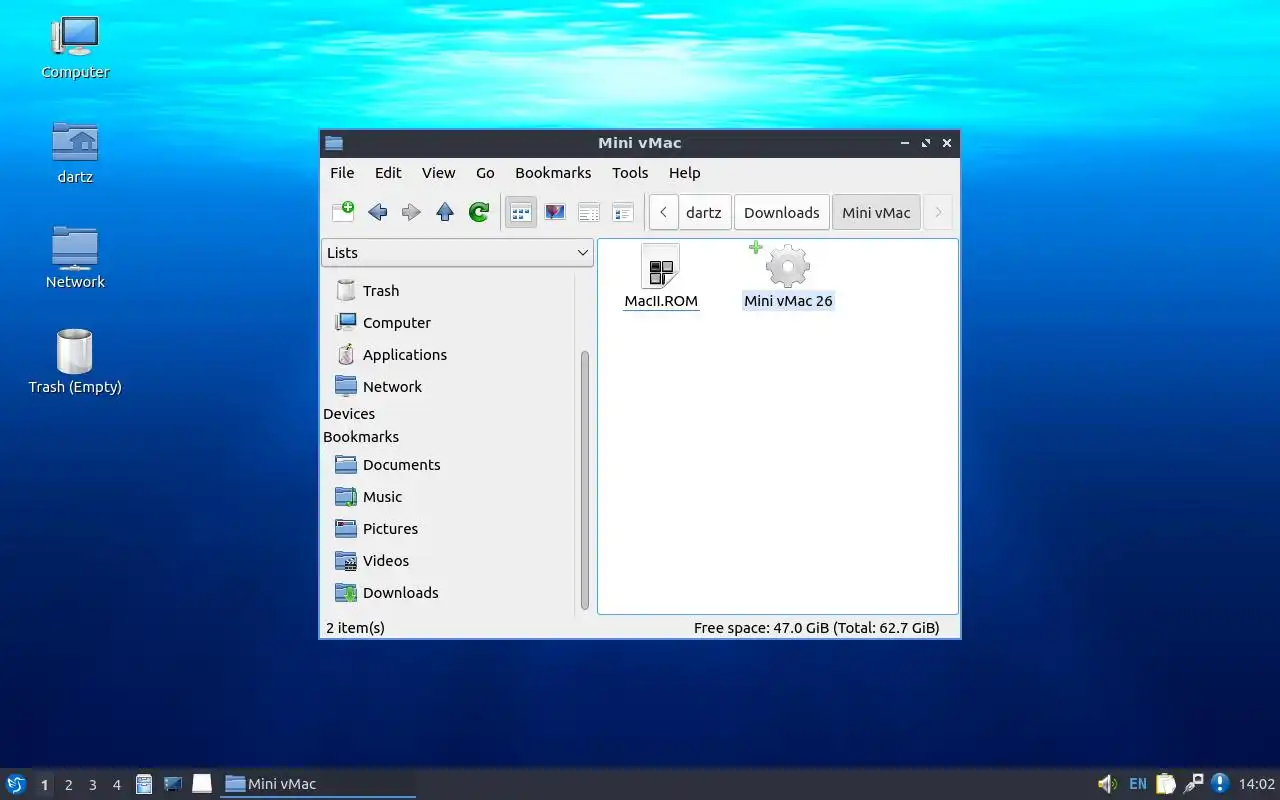Screen dimensions: 1280x800
Task: Click the Devices heading in side pane
Action: (349, 414)
